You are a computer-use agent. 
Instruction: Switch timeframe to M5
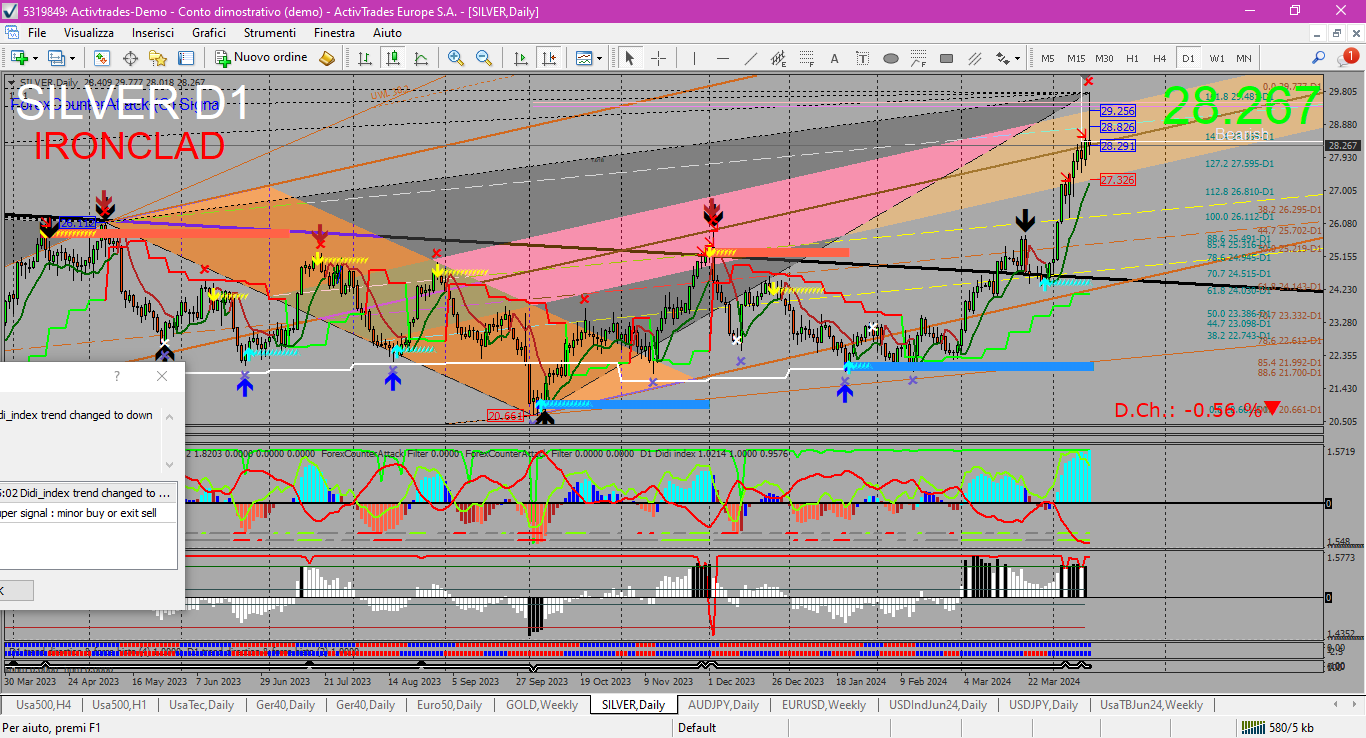[x=1047, y=58]
